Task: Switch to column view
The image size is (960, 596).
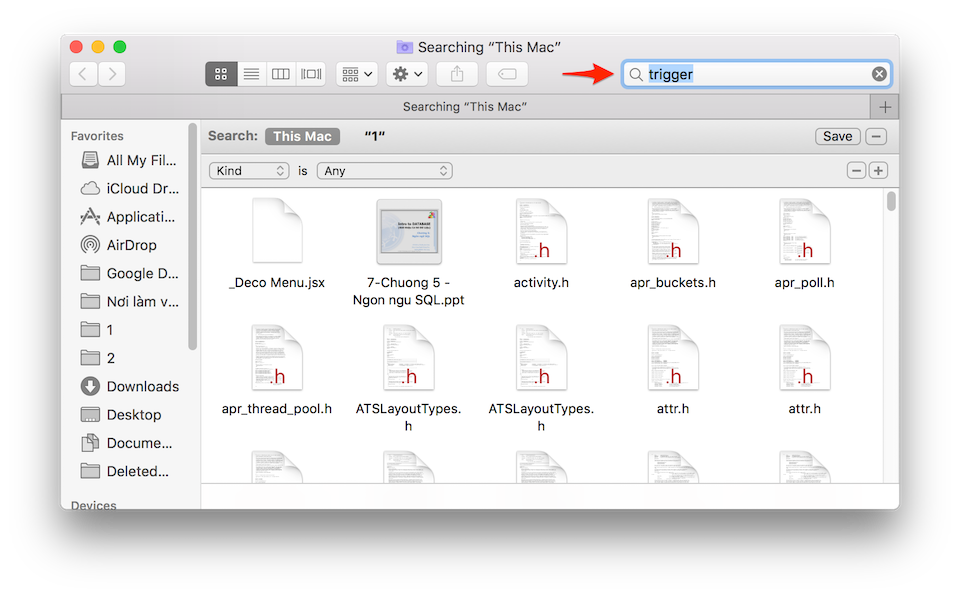Action: tap(280, 73)
